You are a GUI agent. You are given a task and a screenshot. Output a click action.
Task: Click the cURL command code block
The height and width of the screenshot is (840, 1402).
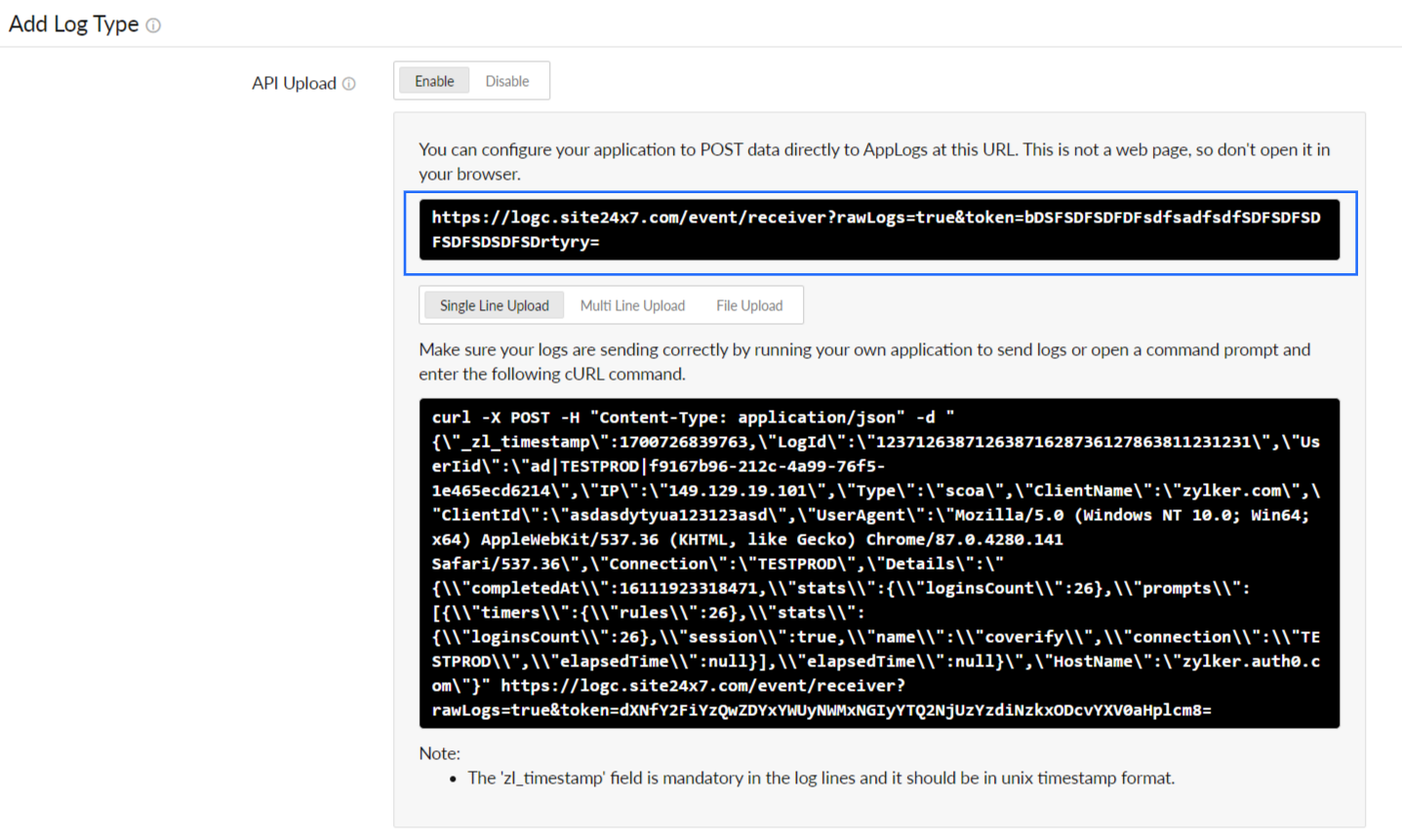tap(878, 561)
